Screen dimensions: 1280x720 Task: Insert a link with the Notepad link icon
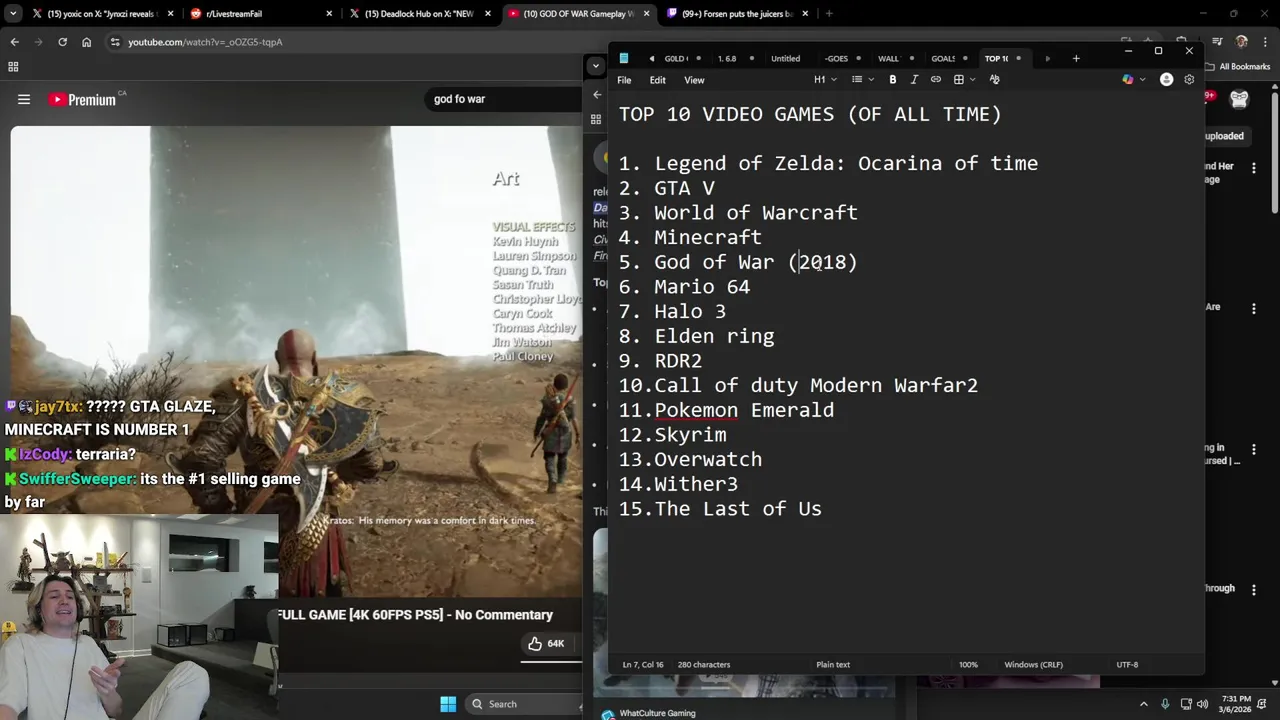936,80
